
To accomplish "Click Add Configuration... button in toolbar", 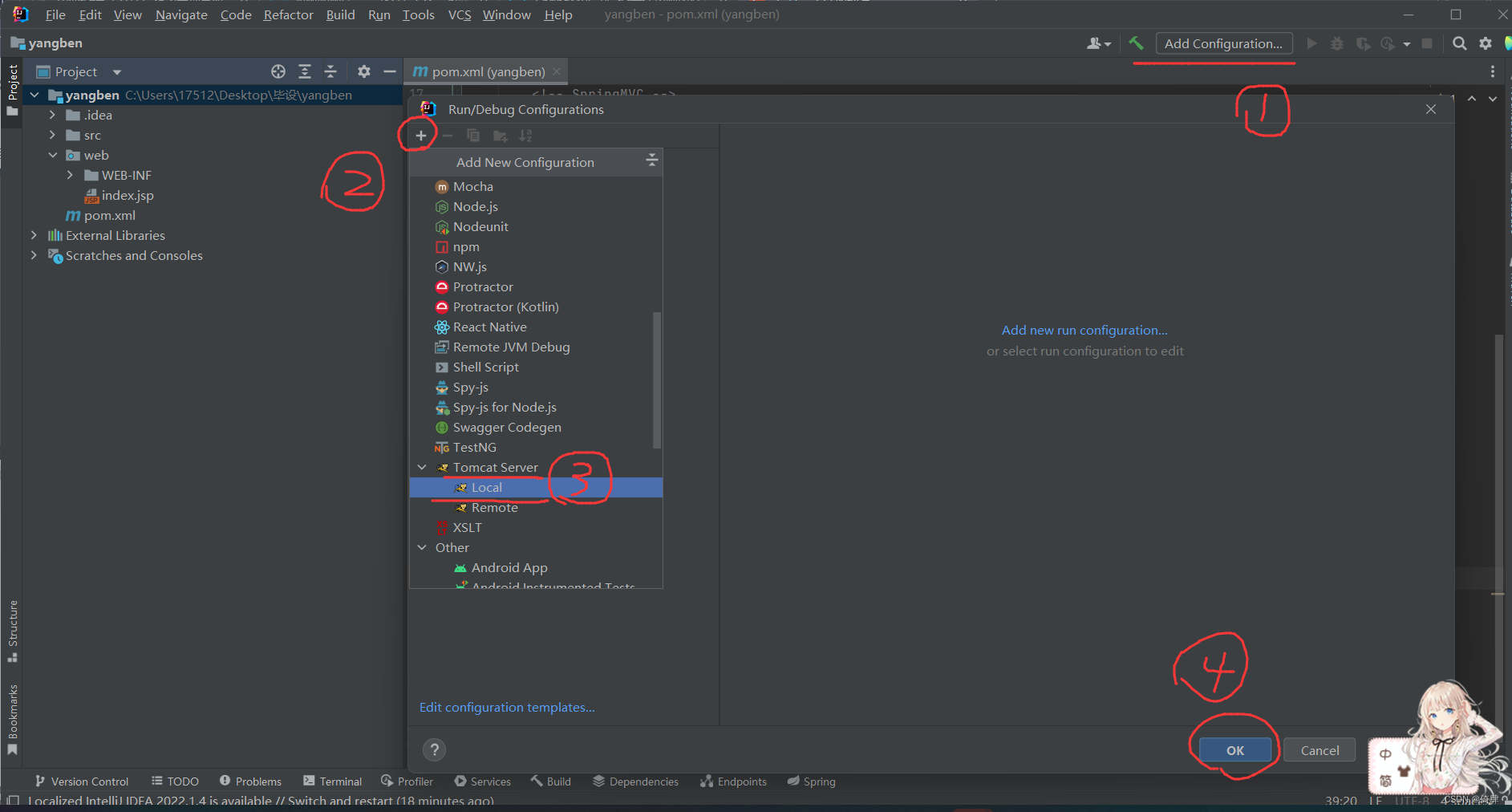I will tap(1224, 43).
